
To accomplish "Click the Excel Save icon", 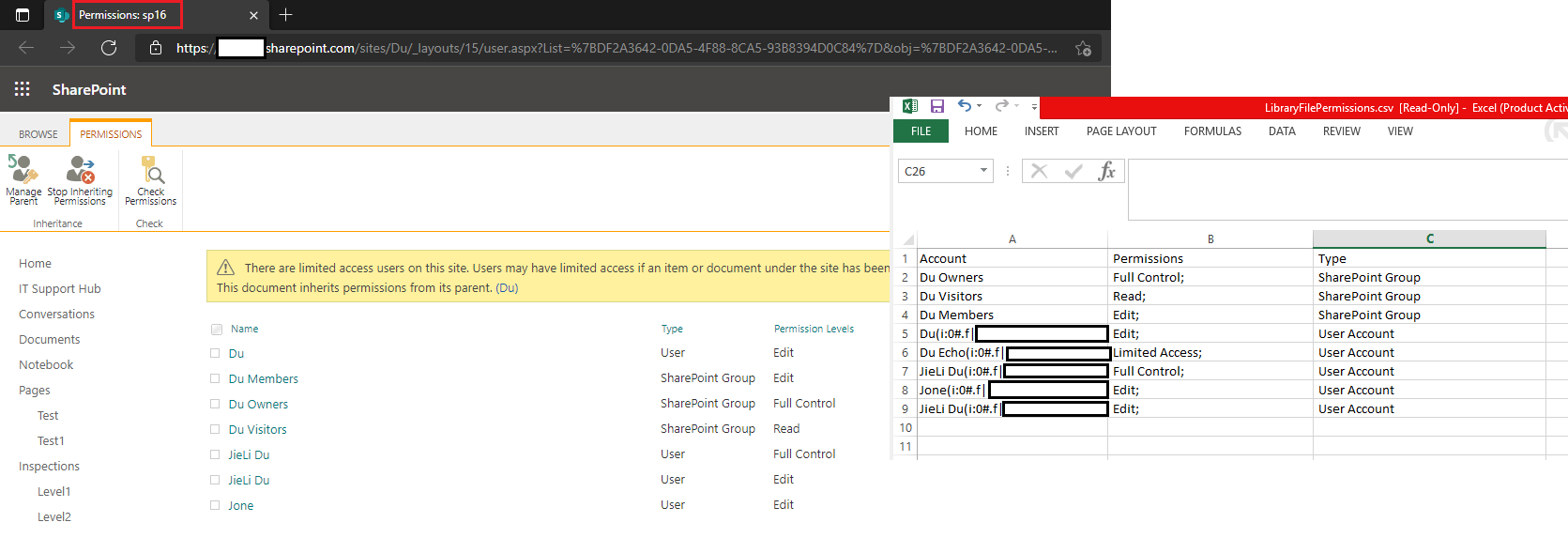I will pos(936,106).
